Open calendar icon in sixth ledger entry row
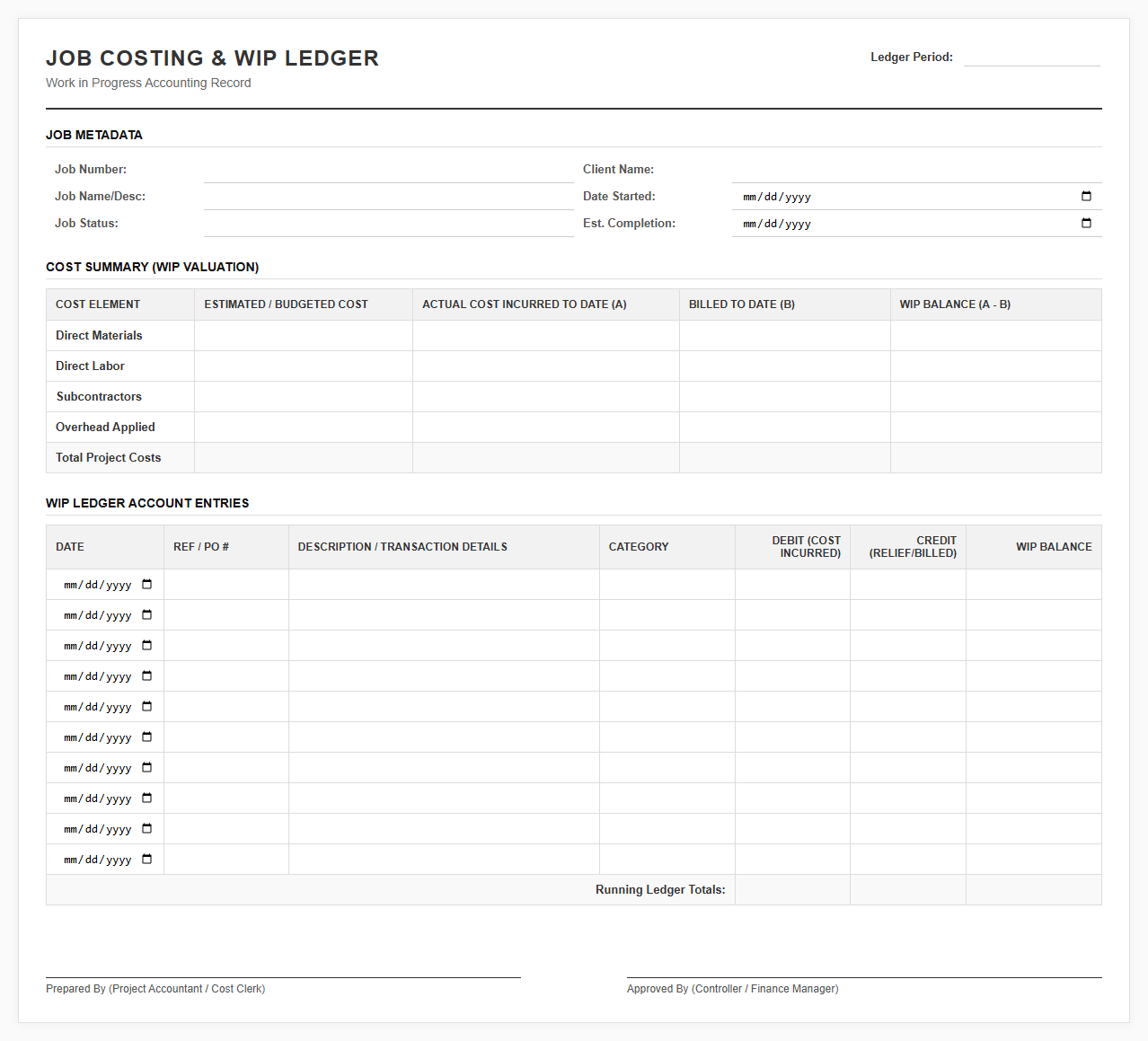Image resolution: width=1148 pixels, height=1041 pixels. (x=147, y=737)
